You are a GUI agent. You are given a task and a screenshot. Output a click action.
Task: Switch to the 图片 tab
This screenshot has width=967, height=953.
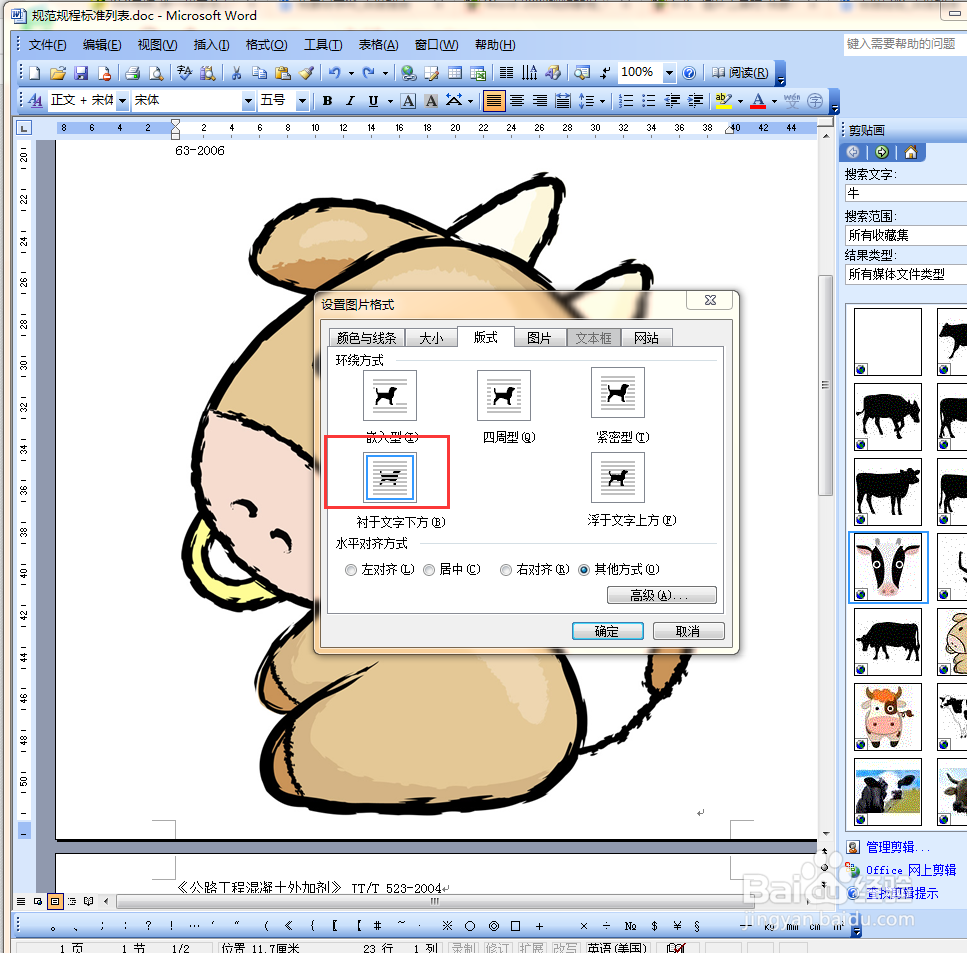coord(539,338)
